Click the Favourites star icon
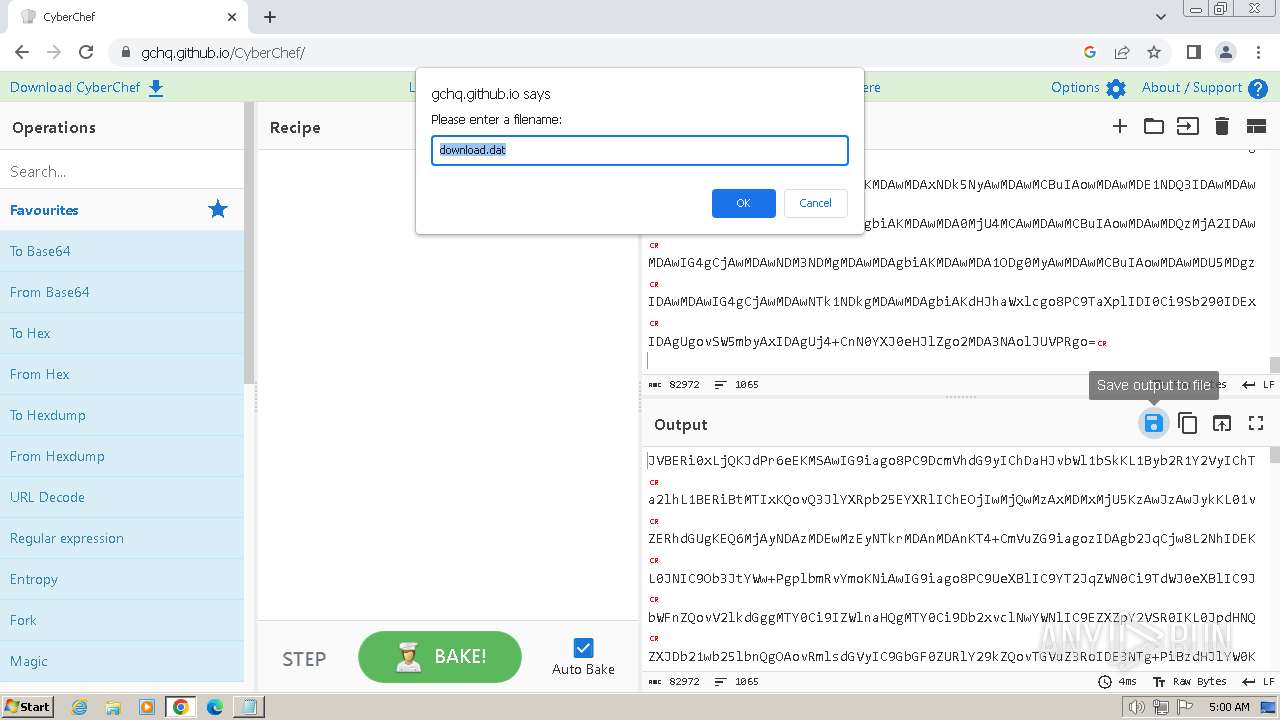Viewport: 1280px width, 720px height. [218, 210]
